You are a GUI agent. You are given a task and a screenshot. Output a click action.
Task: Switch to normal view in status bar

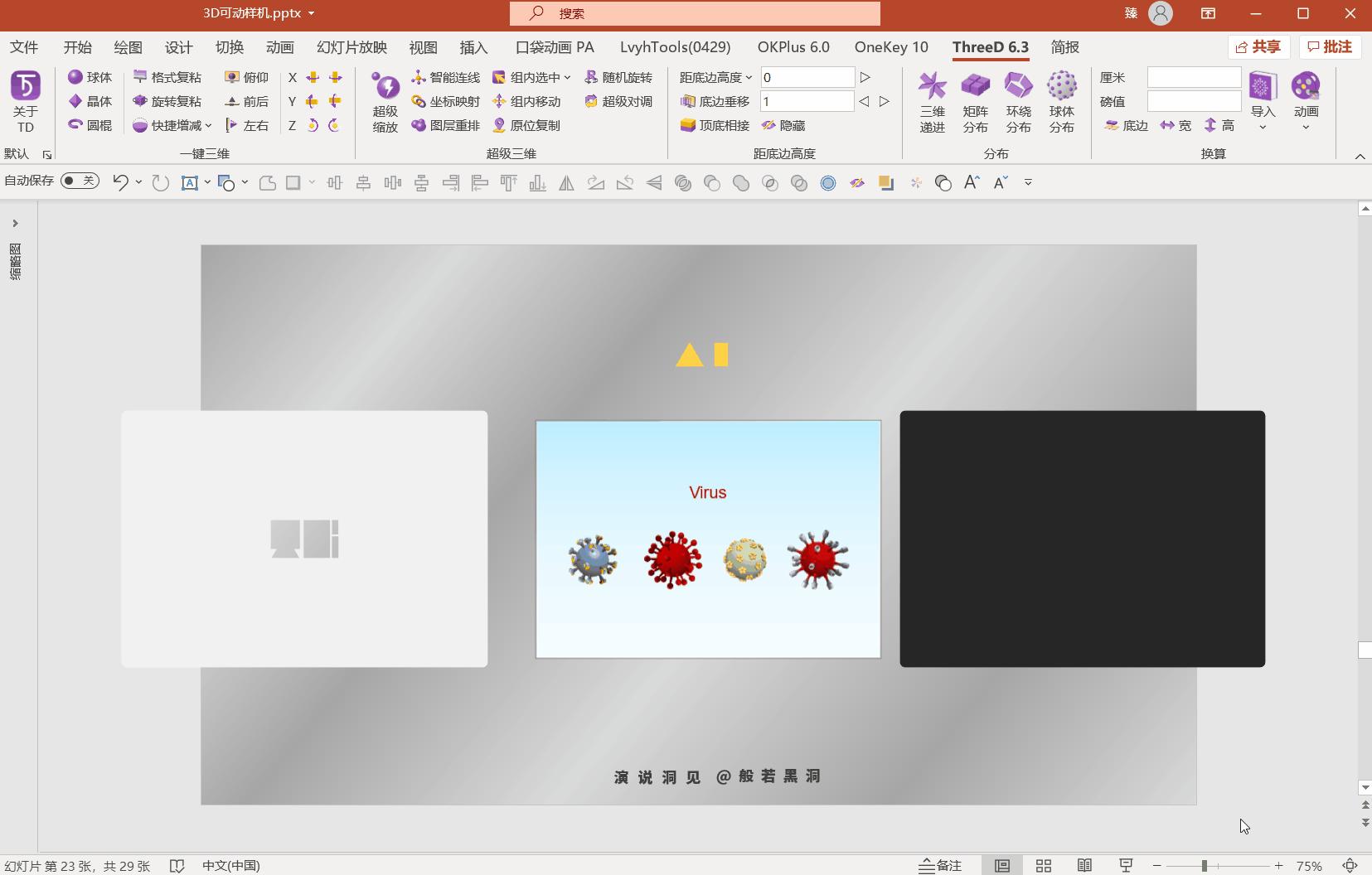click(1002, 866)
